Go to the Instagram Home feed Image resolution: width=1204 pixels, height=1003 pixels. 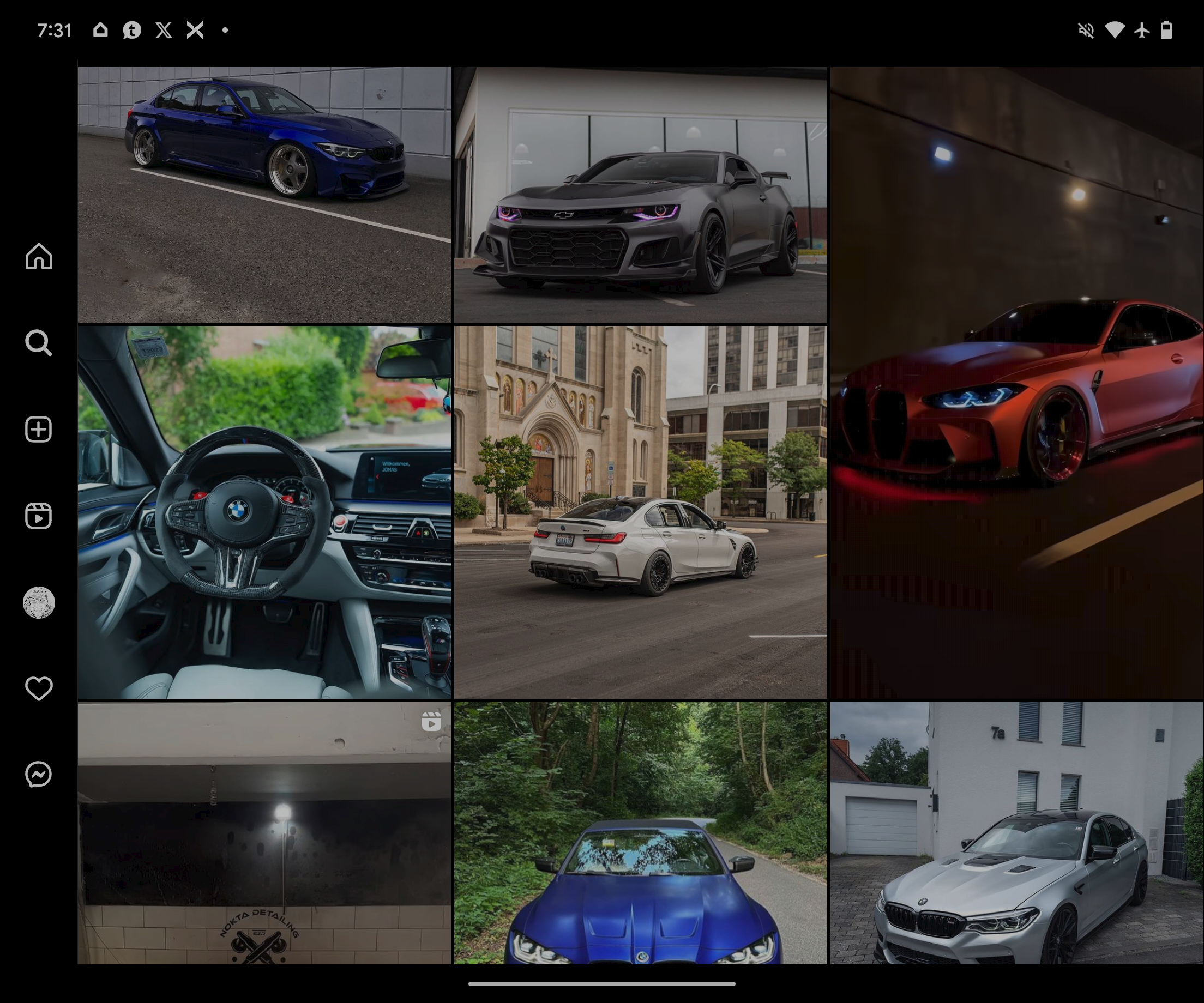tap(39, 256)
